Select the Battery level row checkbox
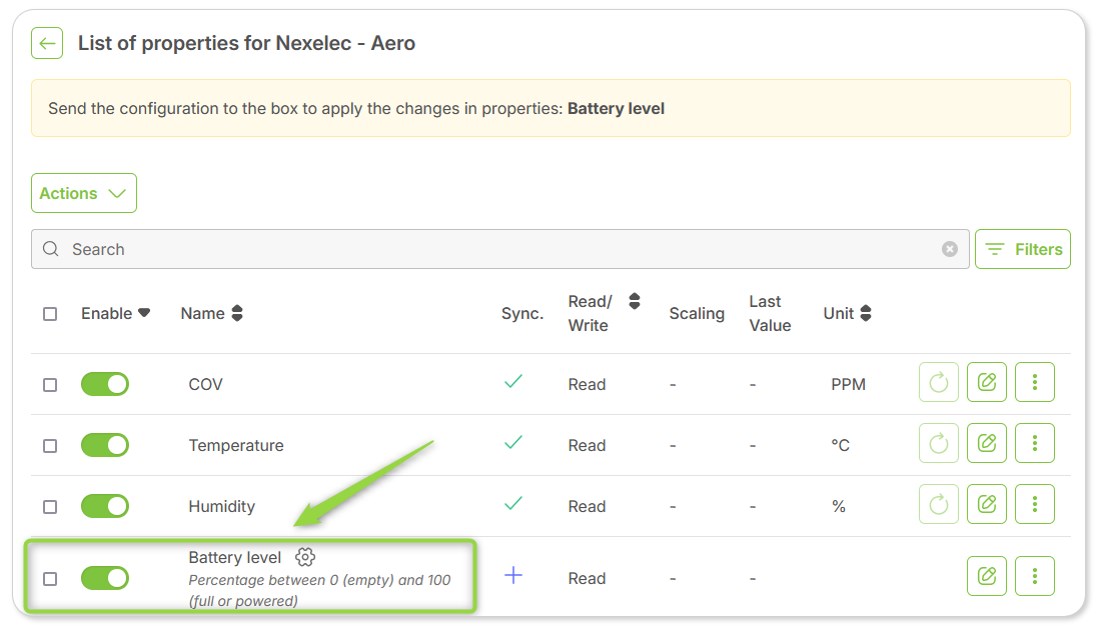The height and width of the screenshot is (629, 1101). click(x=50, y=579)
